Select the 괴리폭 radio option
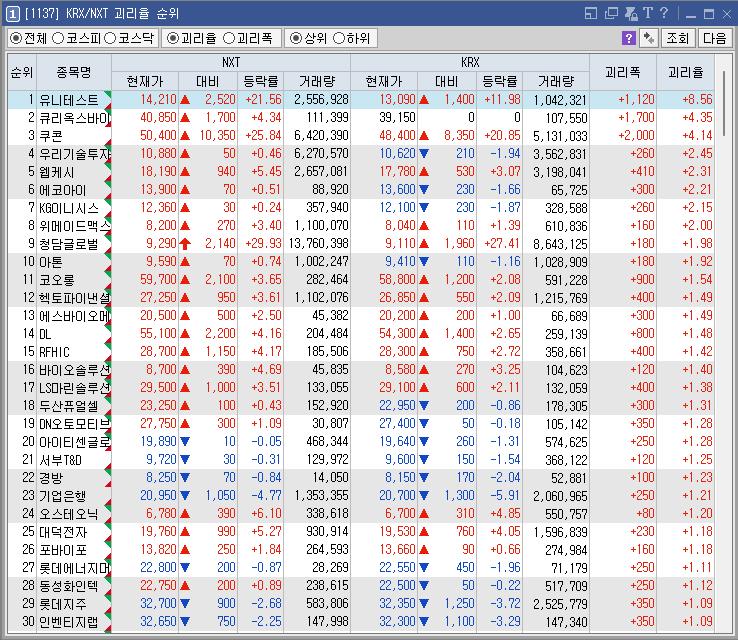This screenshot has height=640, width=738. pyautogui.click(x=229, y=38)
